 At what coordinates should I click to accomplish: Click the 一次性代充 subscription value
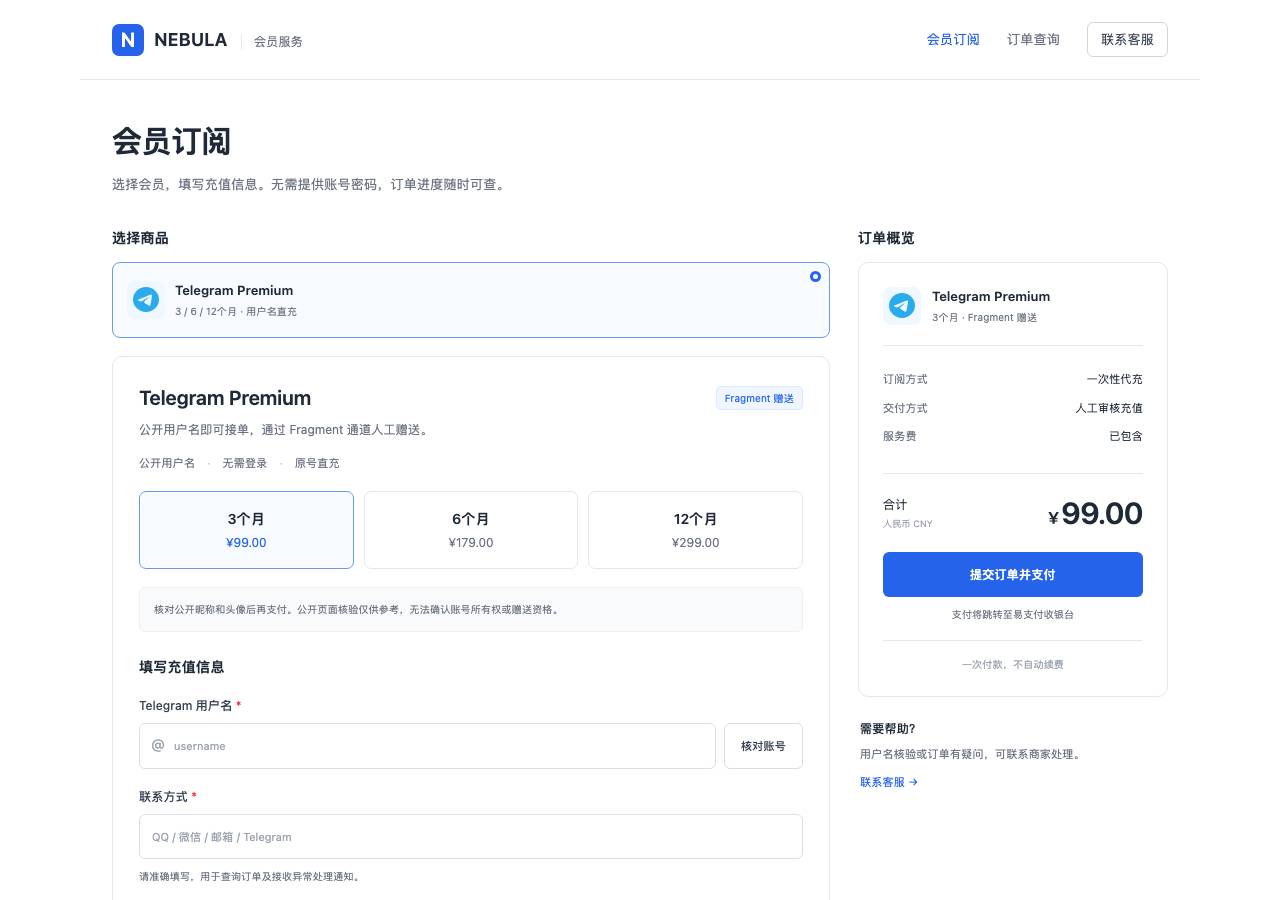1114,379
